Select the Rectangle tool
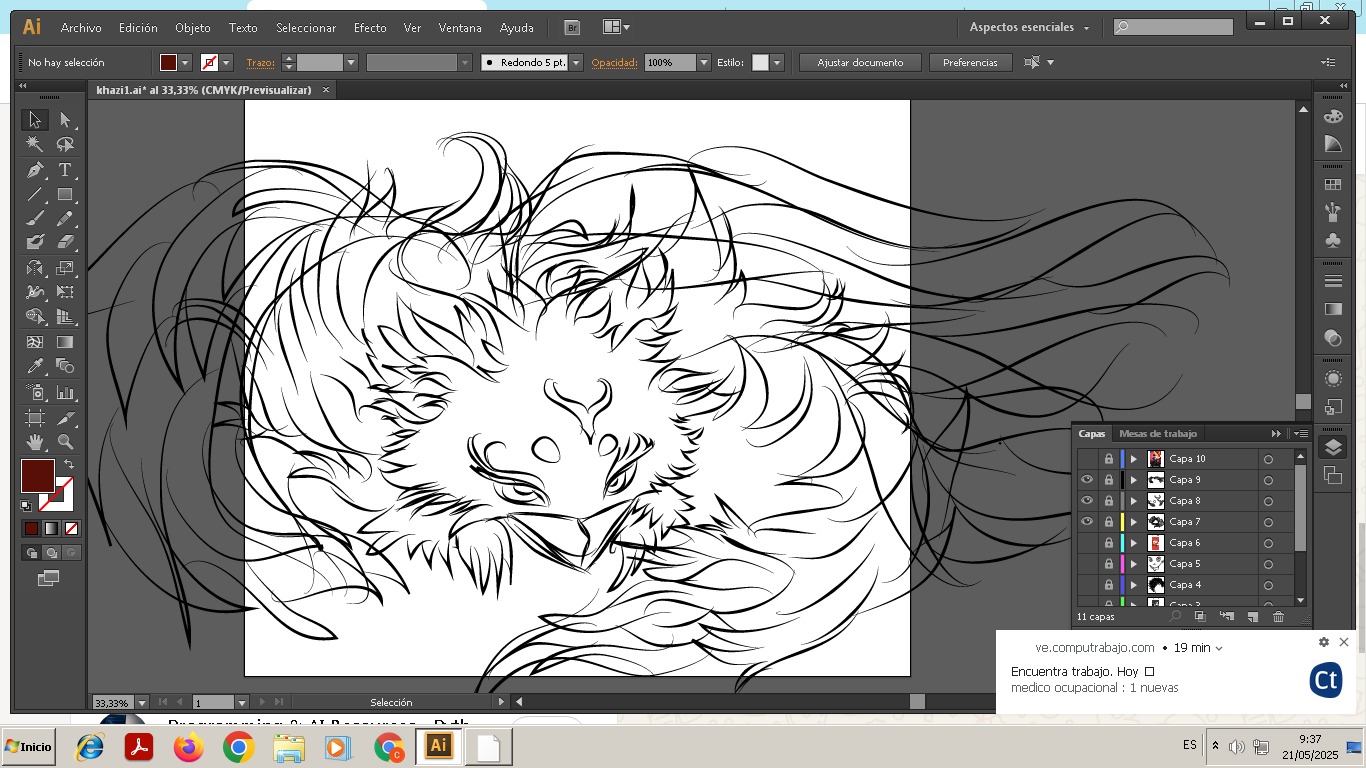 point(65,195)
